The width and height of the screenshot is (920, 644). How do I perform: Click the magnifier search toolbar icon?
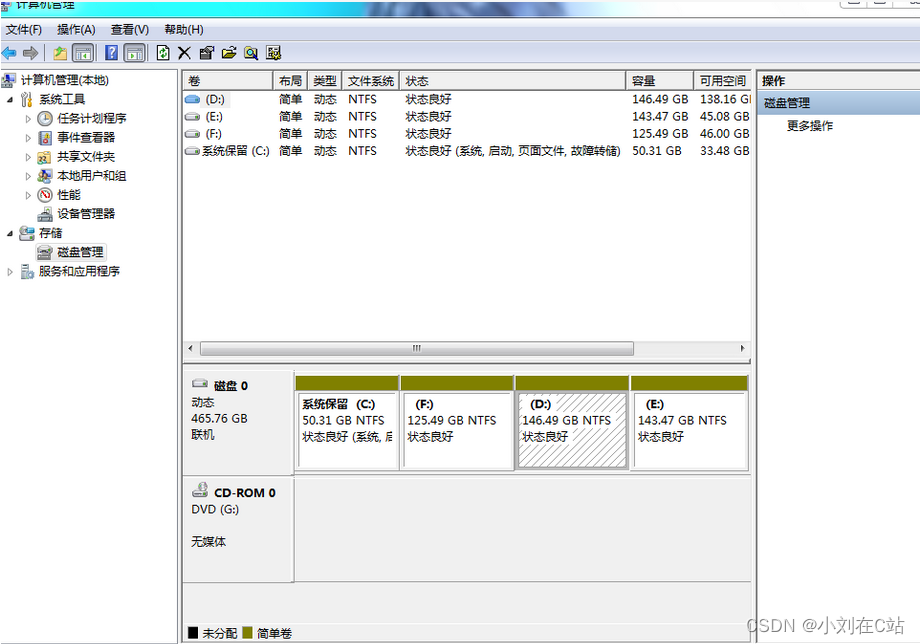[x=251, y=53]
